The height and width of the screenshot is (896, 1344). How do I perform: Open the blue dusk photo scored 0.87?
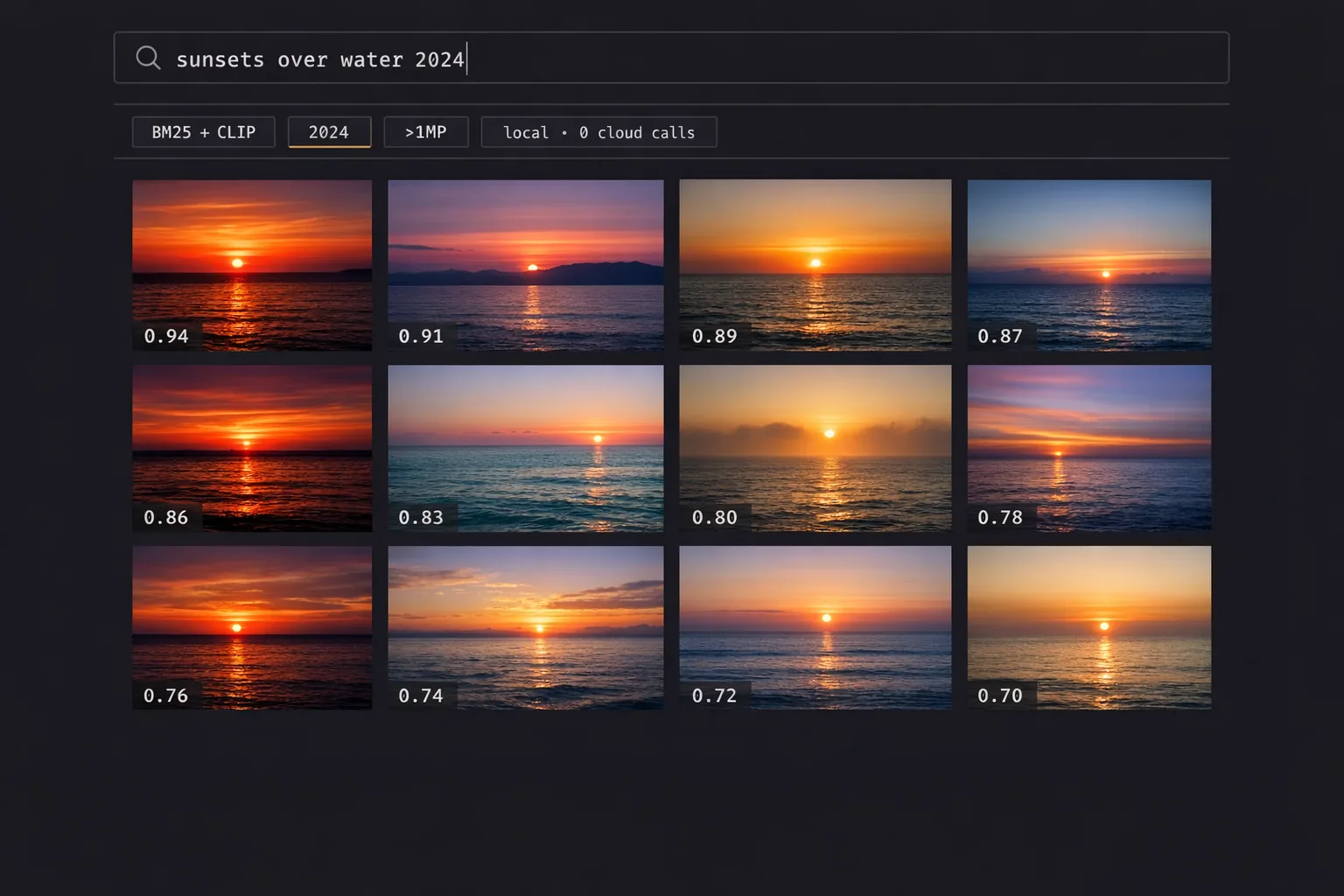(x=1089, y=265)
